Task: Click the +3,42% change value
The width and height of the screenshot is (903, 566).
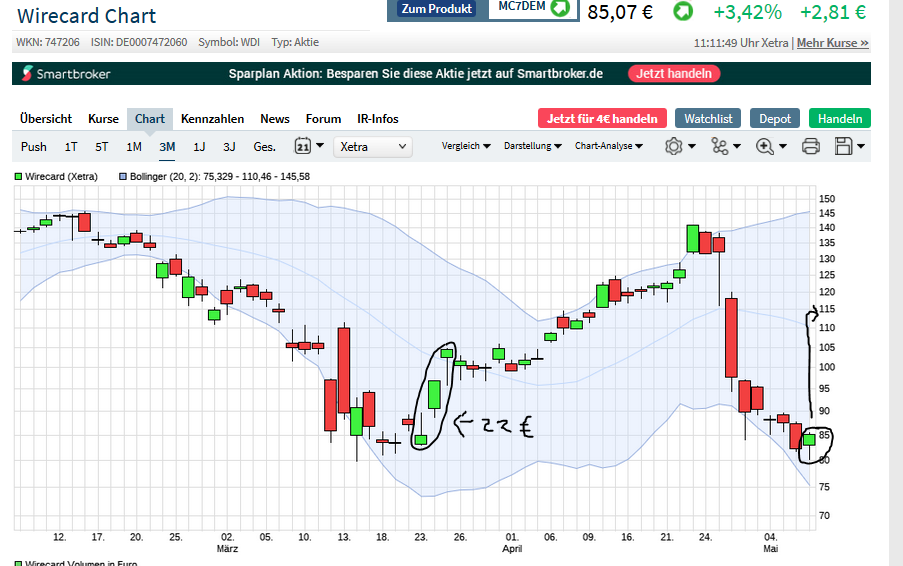Action: tap(748, 12)
